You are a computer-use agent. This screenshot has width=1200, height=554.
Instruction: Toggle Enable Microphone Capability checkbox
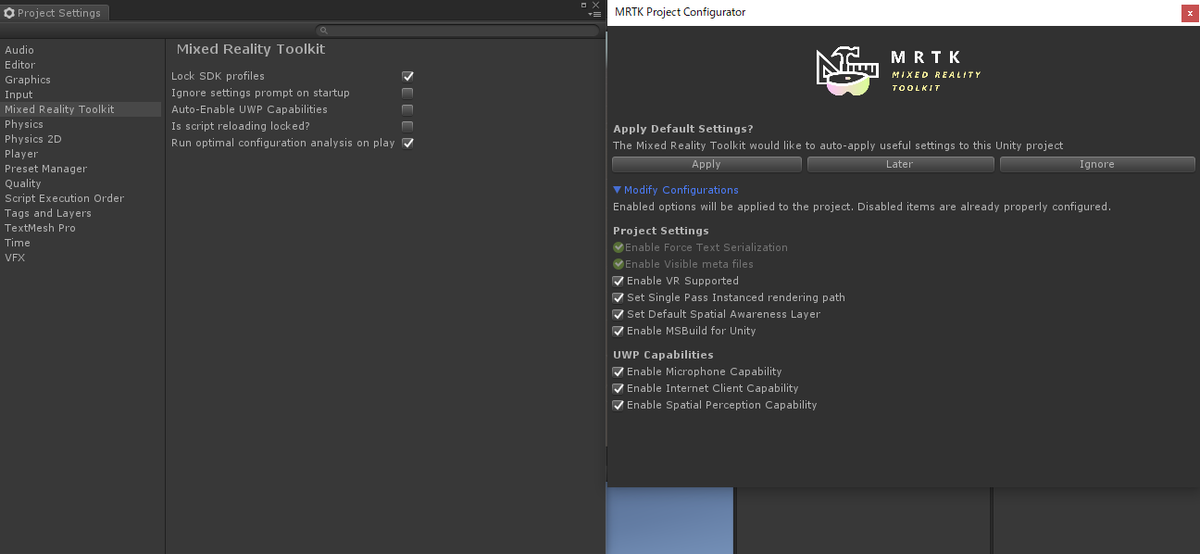point(619,372)
